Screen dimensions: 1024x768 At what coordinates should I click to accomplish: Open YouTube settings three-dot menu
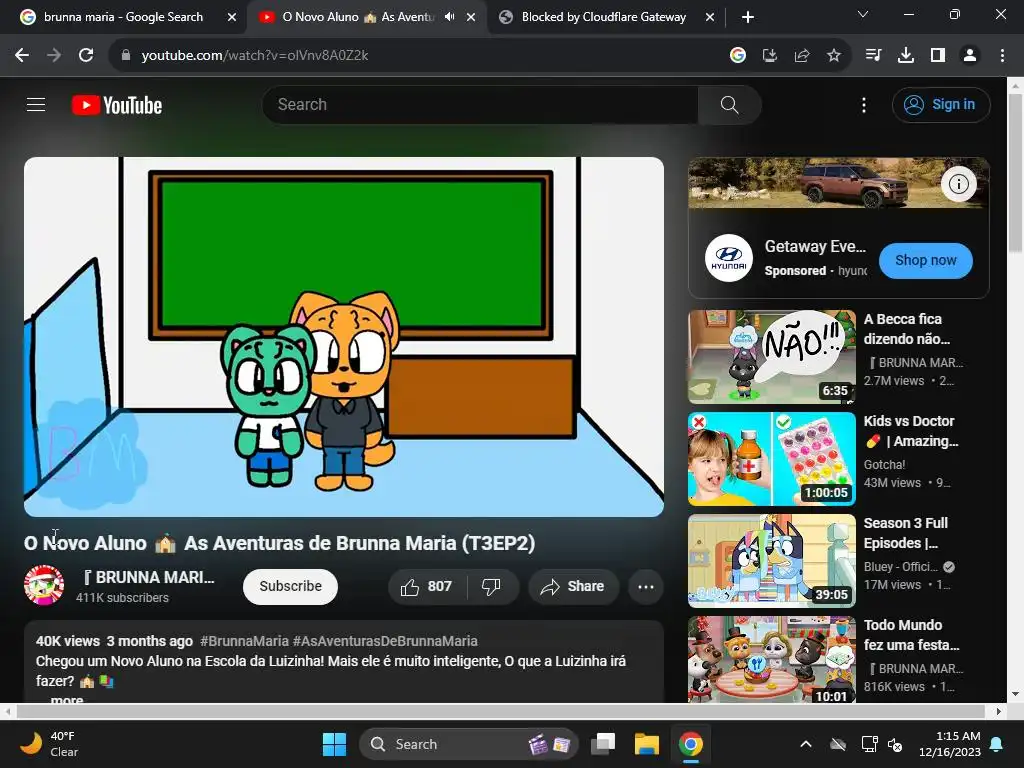(x=864, y=105)
